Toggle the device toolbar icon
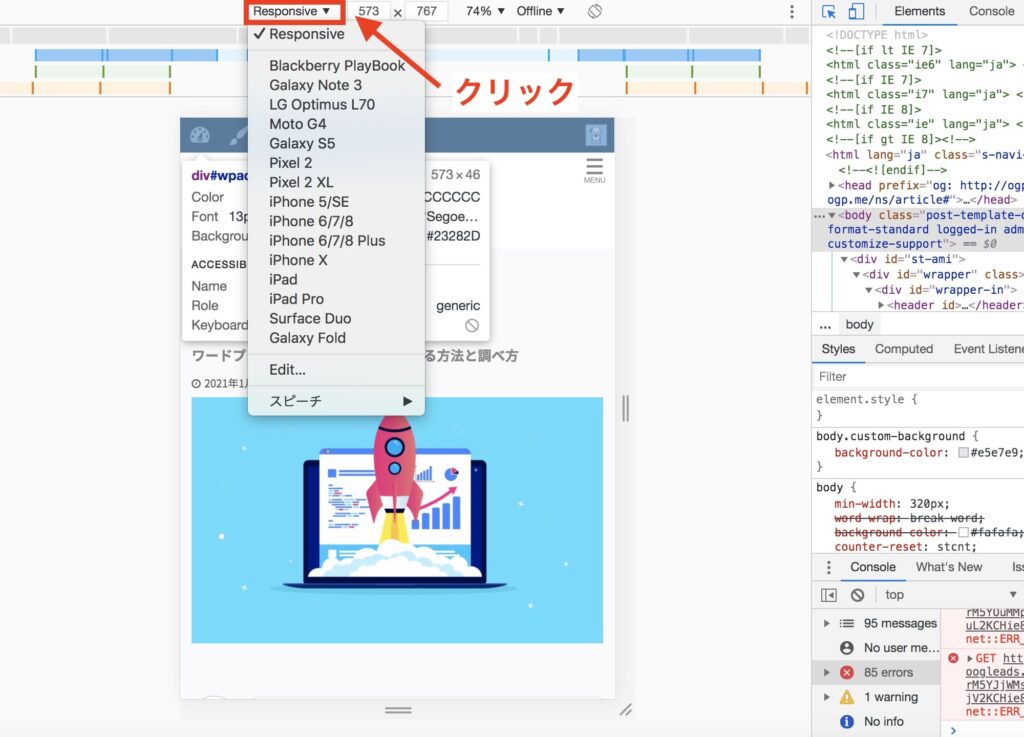The height and width of the screenshot is (737, 1024). pos(856,11)
